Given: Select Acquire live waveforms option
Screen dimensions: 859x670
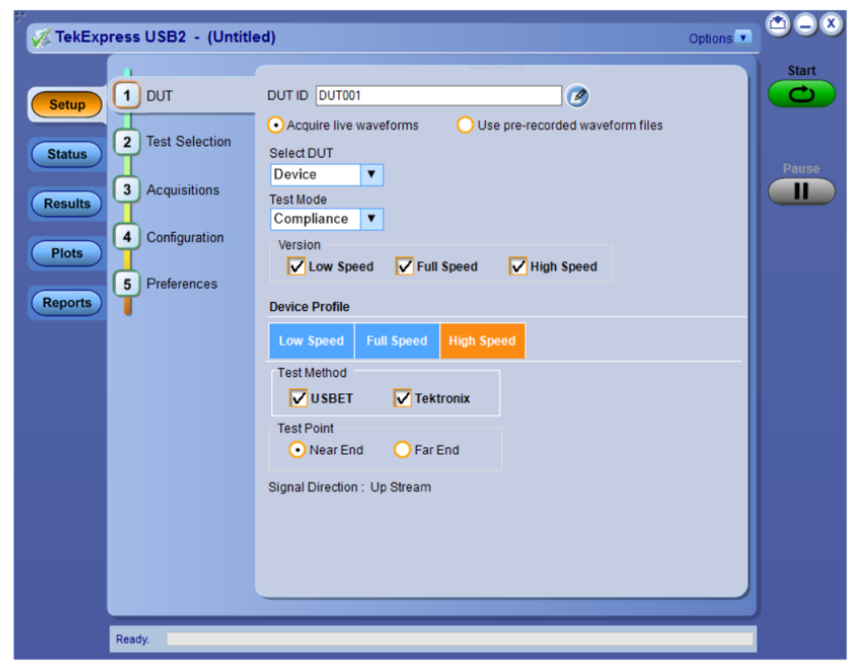Looking at the screenshot, I should 343,125.
